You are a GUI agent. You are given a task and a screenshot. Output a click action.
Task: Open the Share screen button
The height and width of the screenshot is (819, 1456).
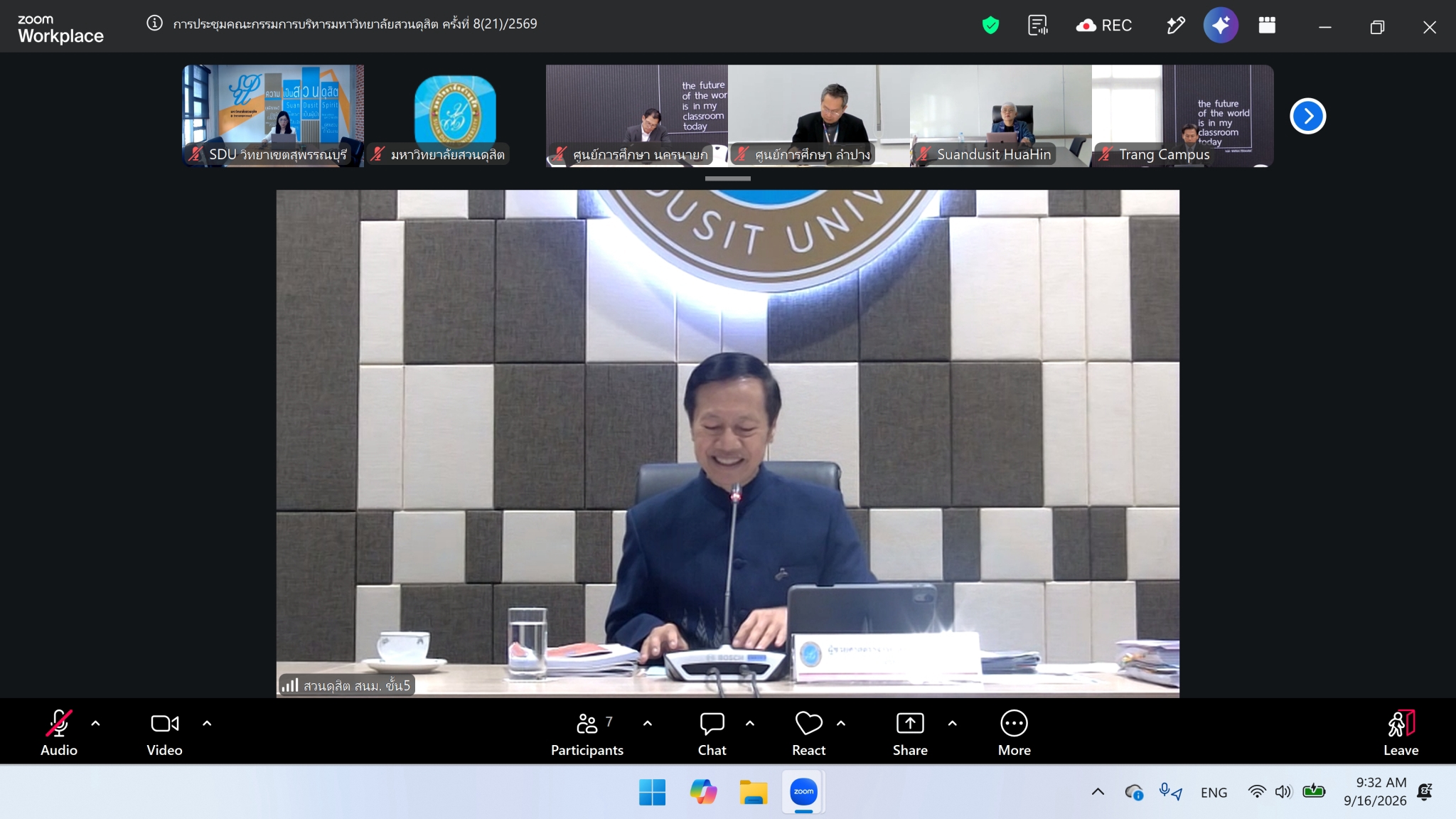tap(910, 733)
